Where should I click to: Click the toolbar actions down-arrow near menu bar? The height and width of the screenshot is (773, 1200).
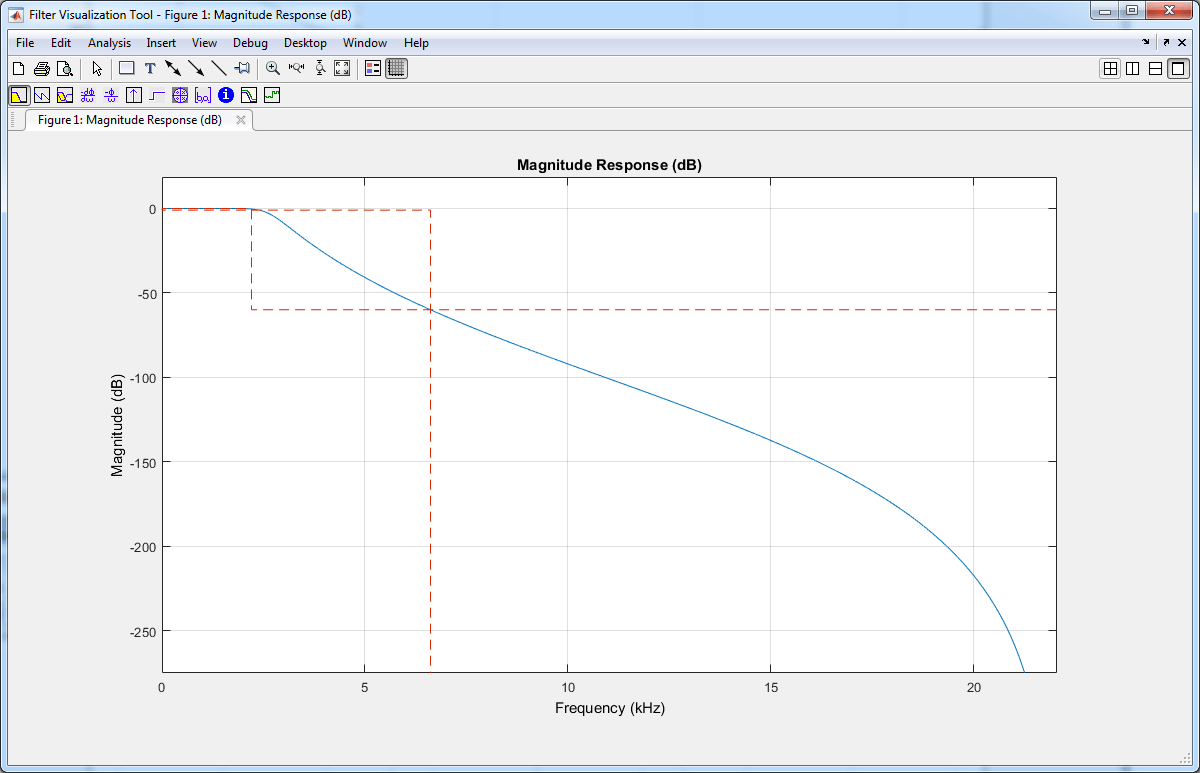[x=1146, y=43]
